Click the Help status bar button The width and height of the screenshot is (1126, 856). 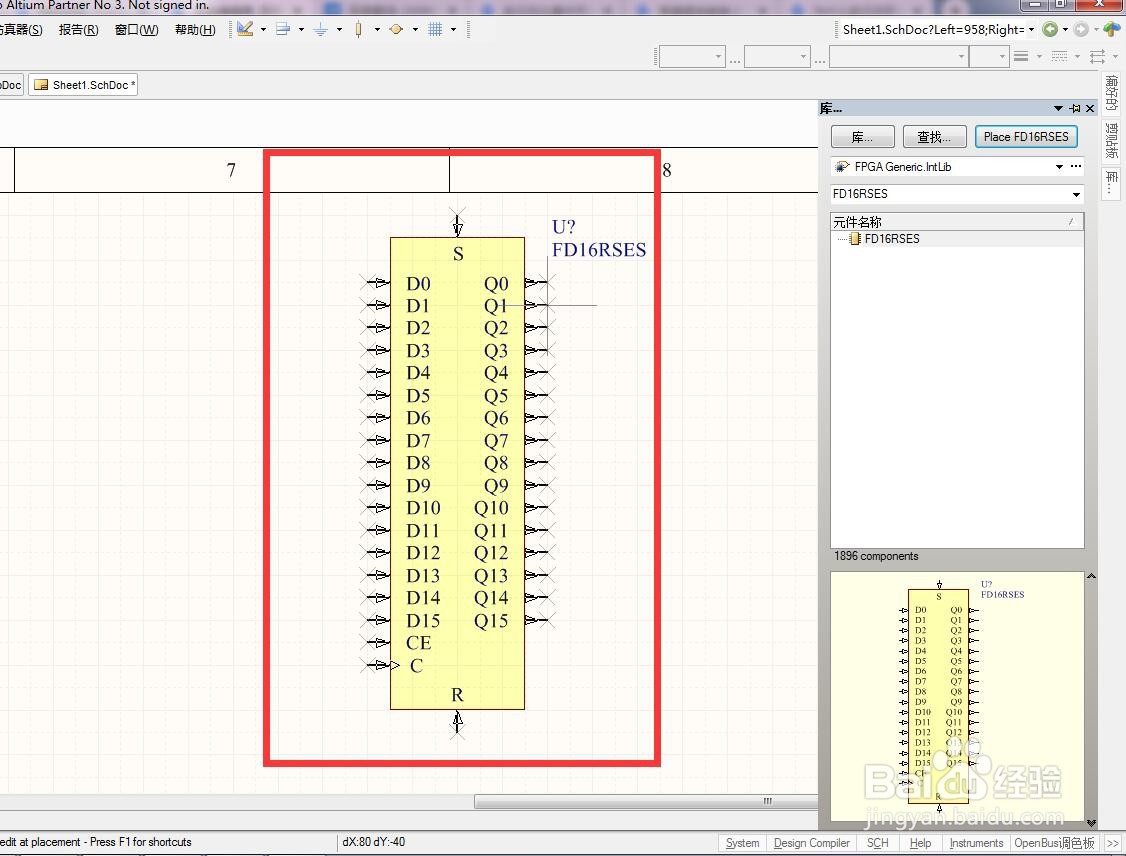pos(920,842)
